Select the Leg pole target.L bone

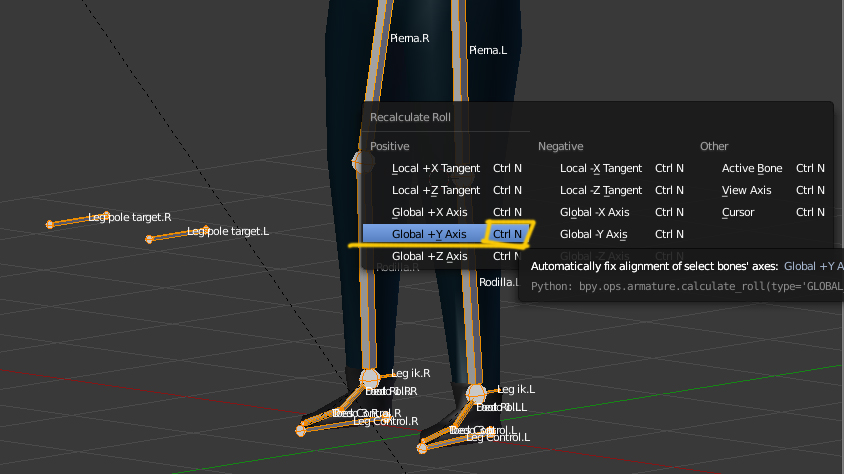(228, 231)
